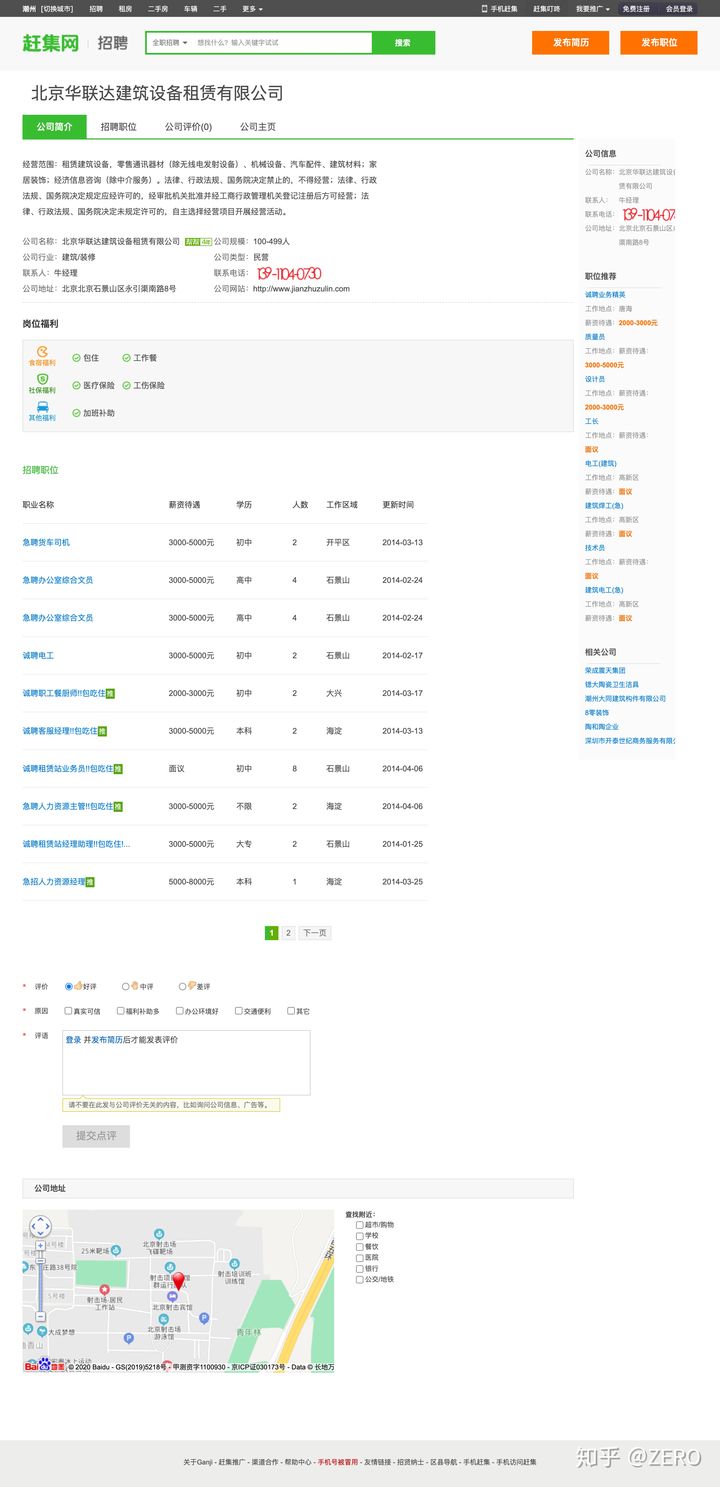The width and height of the screenshot is (720, 1487).
Task: Click the 登录 link in review box
Action: [x=73, y=1040]
